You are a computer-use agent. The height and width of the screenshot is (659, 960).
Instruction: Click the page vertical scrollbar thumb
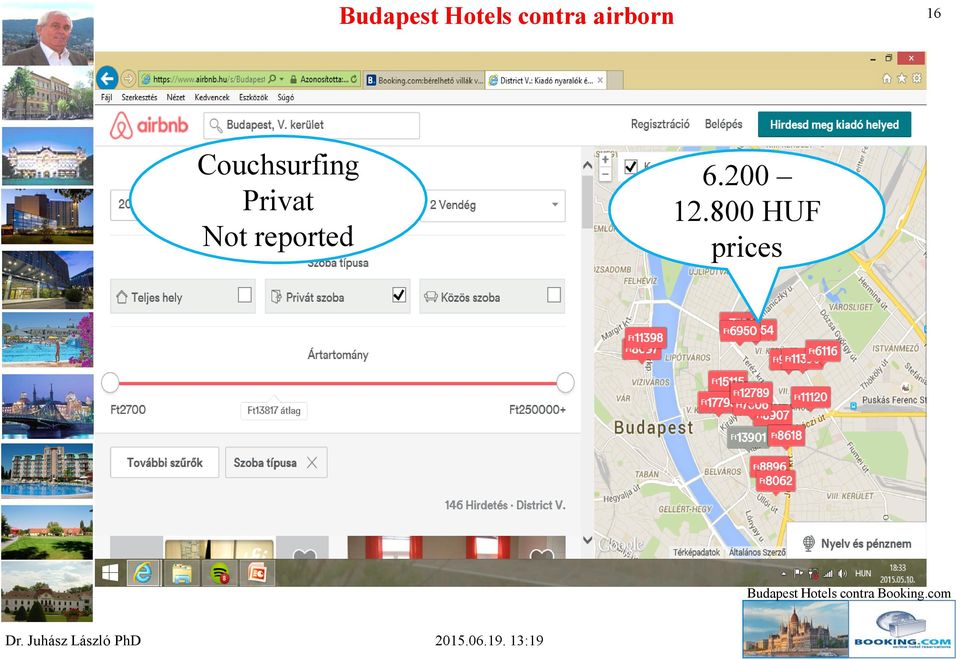coord(587,202)
